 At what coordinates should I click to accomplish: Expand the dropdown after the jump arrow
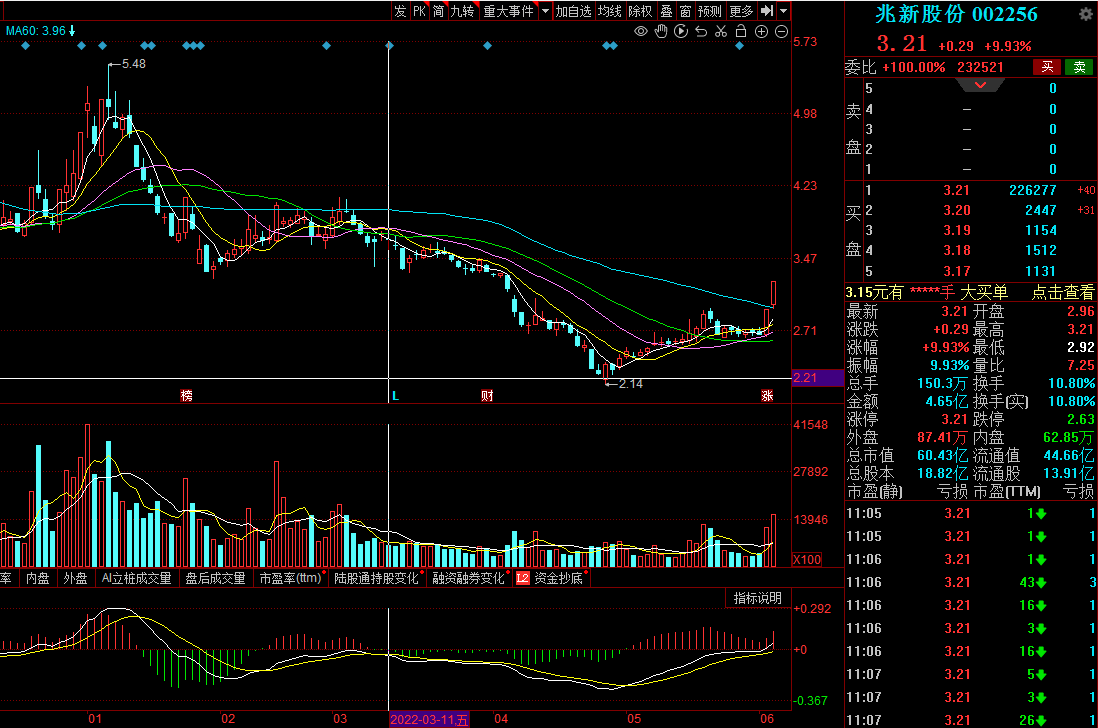[784, 10]
